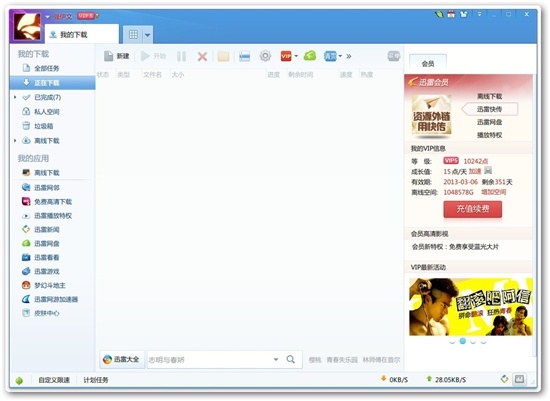Click the green leaf icon in title bar
Image resolution: width=550 pixels, height=401 pixels.
pyautogui.click(x=439, y=14)
